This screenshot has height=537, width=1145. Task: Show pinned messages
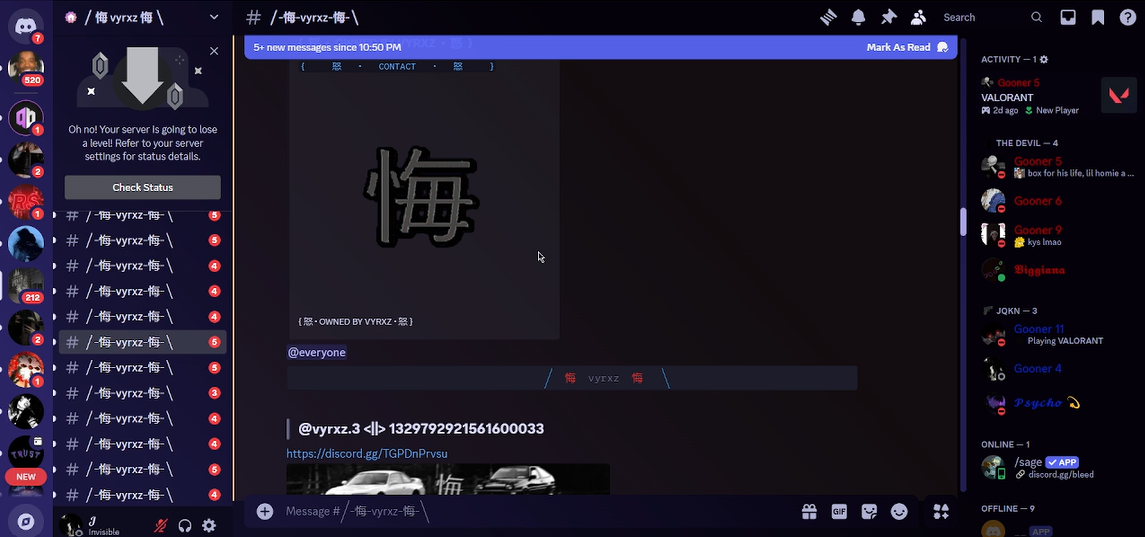(888, 17)
